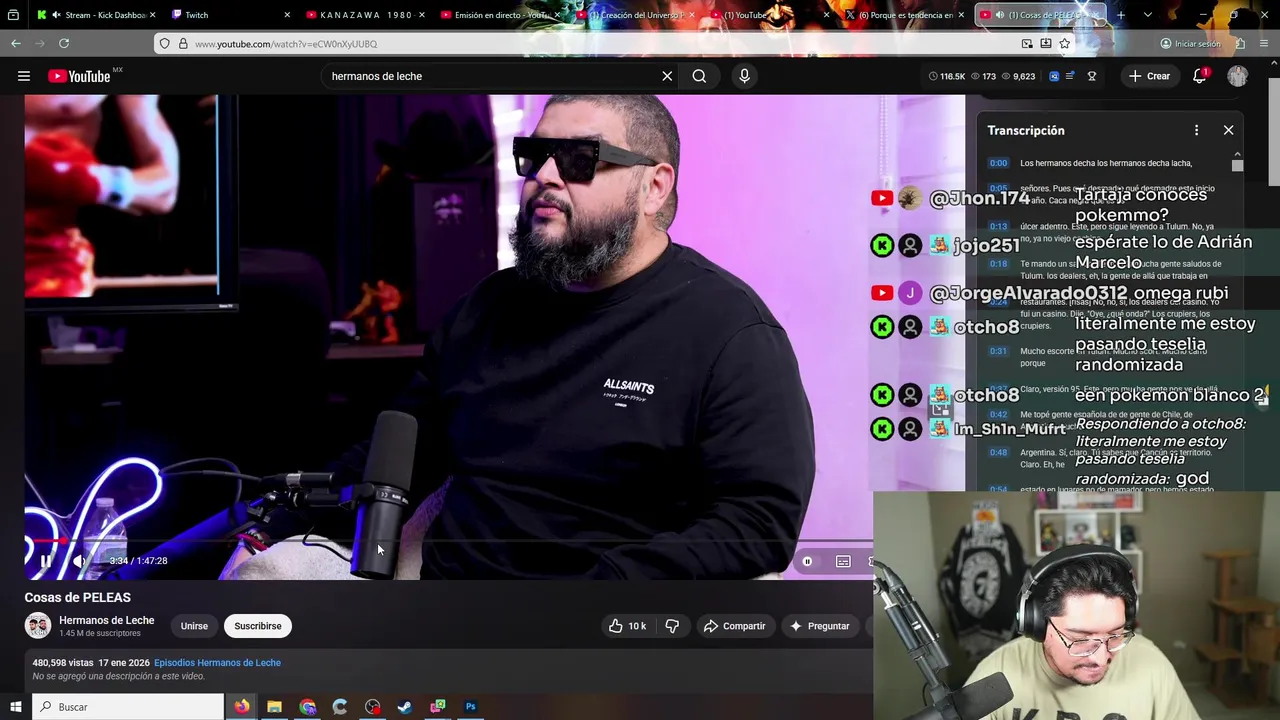Switch to the KANAZAWA 1980 tab
This screenshot has width=1280, height=720.
point(365,15)
